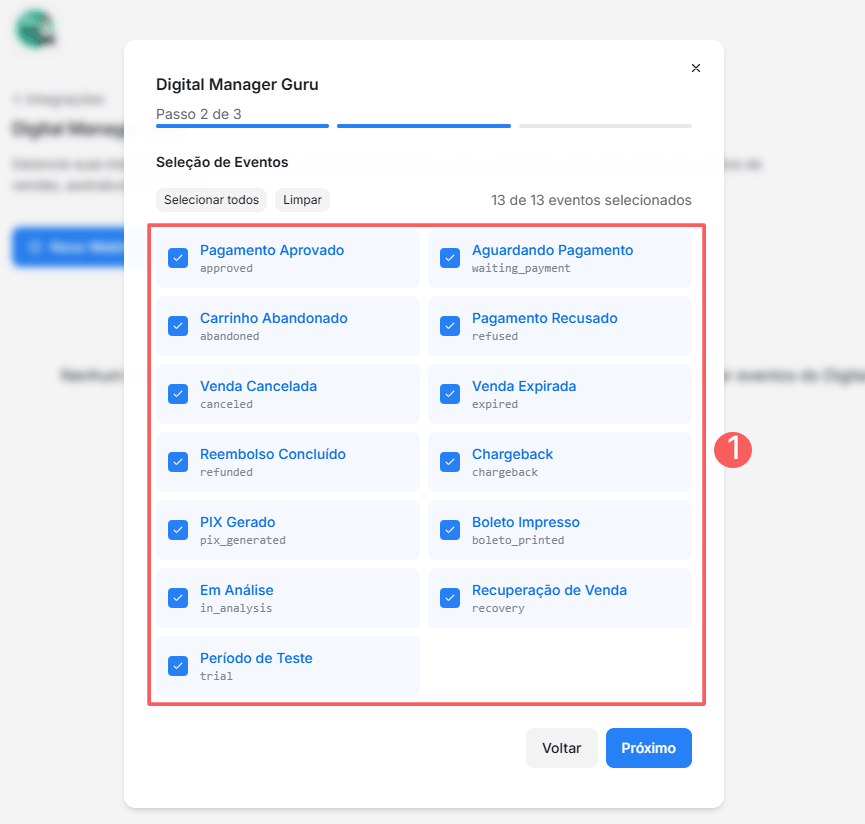Click the 'Carrinho Abandonado' label
The height and width of the screenshot is (824, 865).
(x=274, y=318)
